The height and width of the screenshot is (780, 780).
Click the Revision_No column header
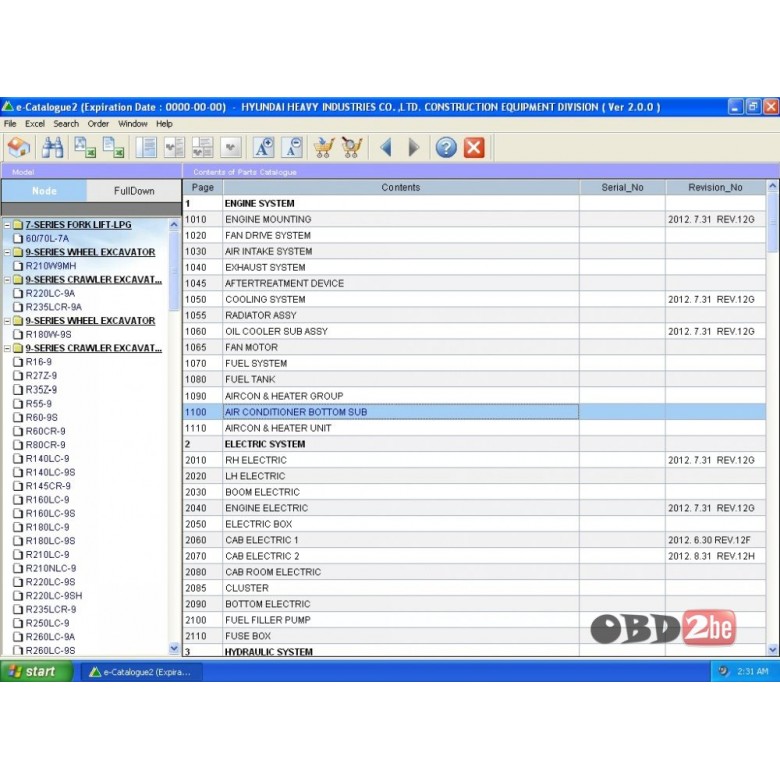point(715,188)
